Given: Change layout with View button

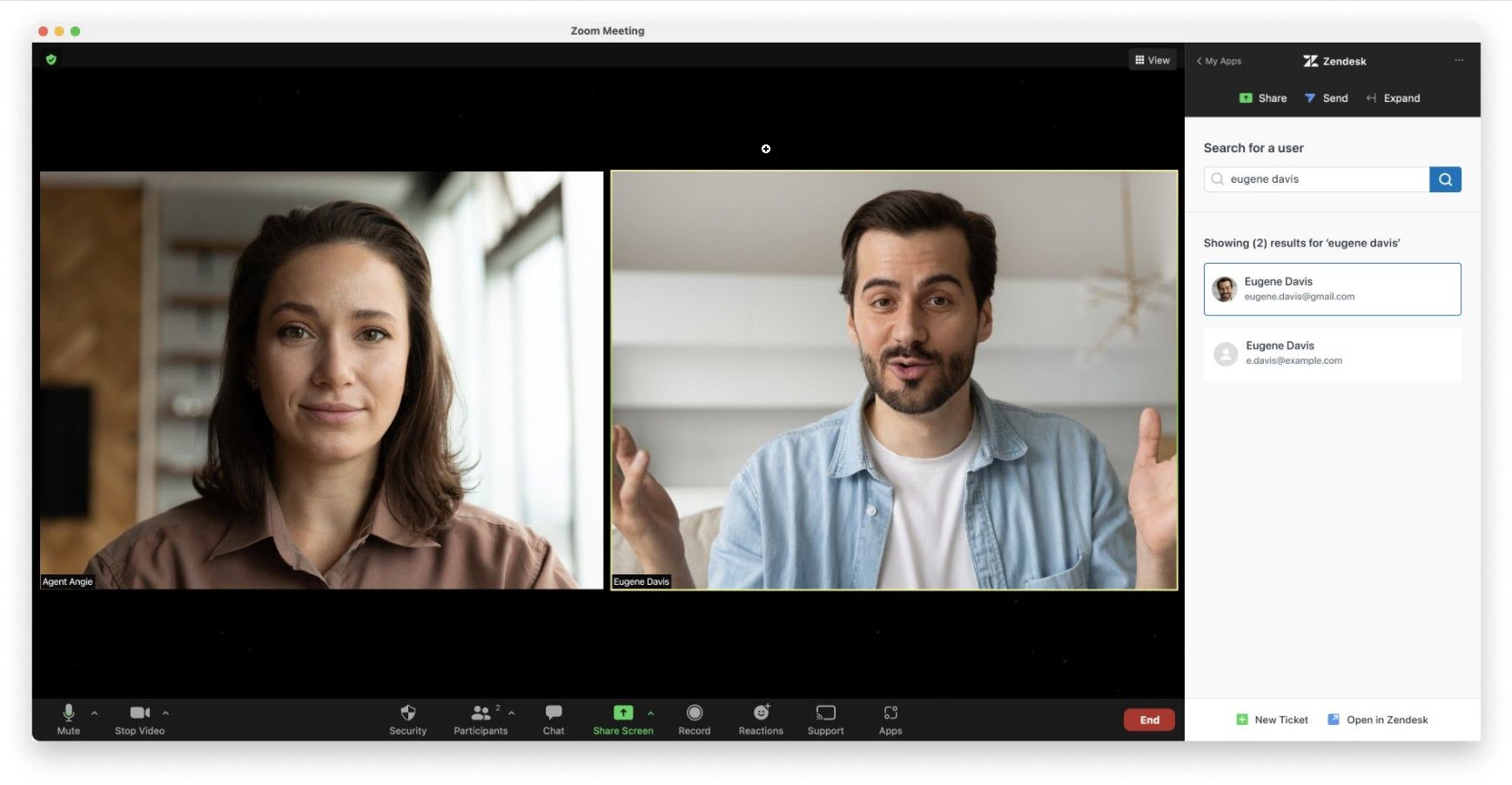Looking at the screenshot, I should click(1152, 60).
